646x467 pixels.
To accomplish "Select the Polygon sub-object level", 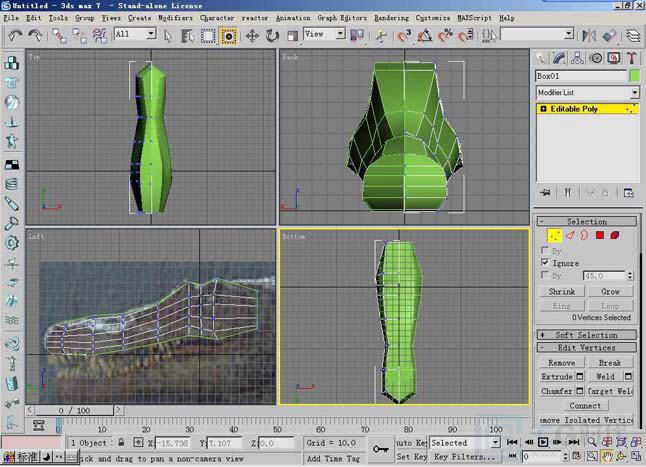I will (x=600, y=236).
